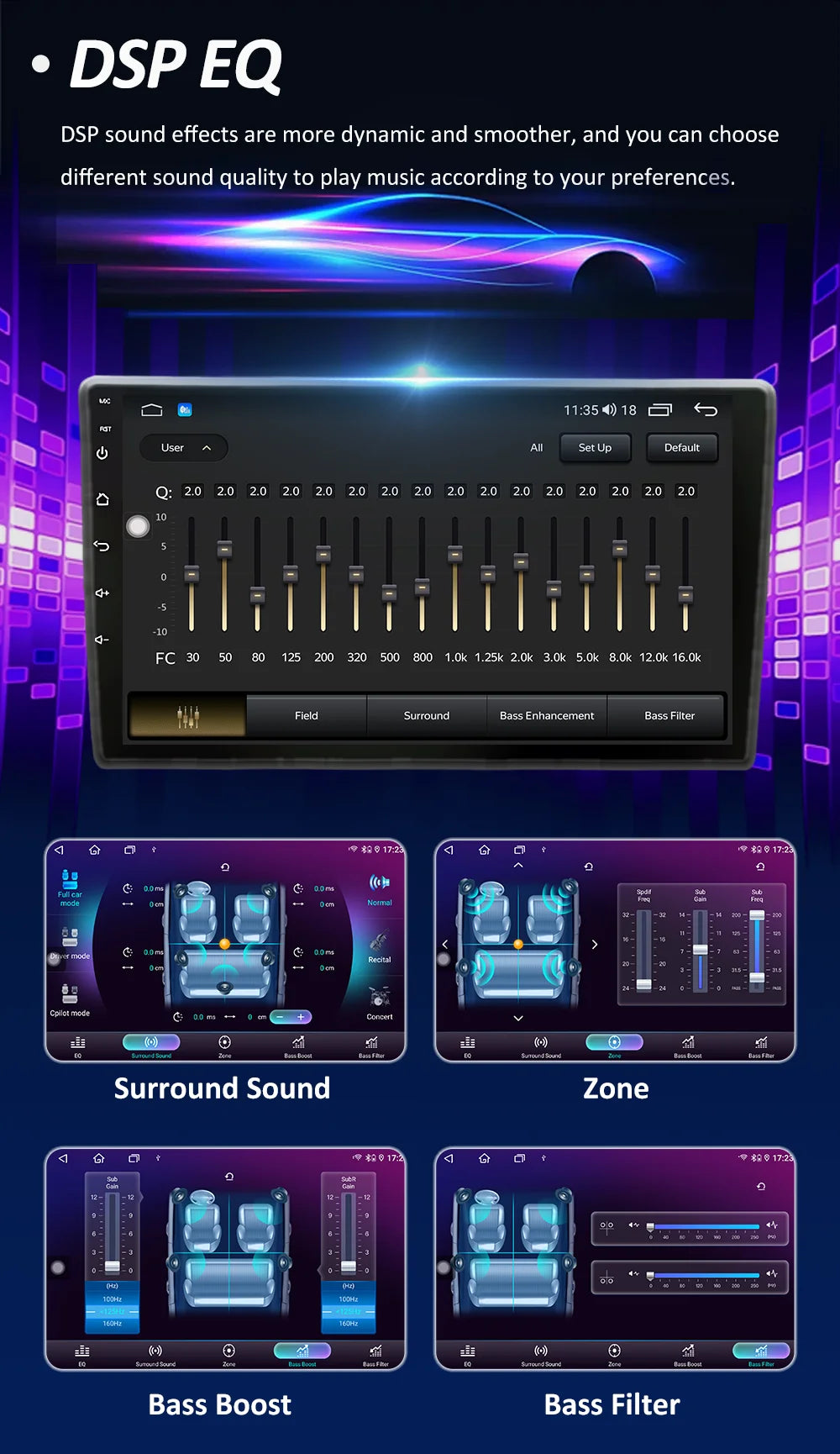Screen dimensions: 840x1454
Task: Tap the home icon in the main EQ top bar
Action: coord(152,410)
